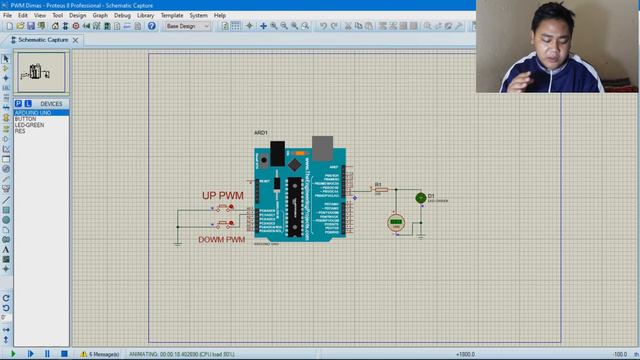Open the Graph menu

tap(100, 16)
